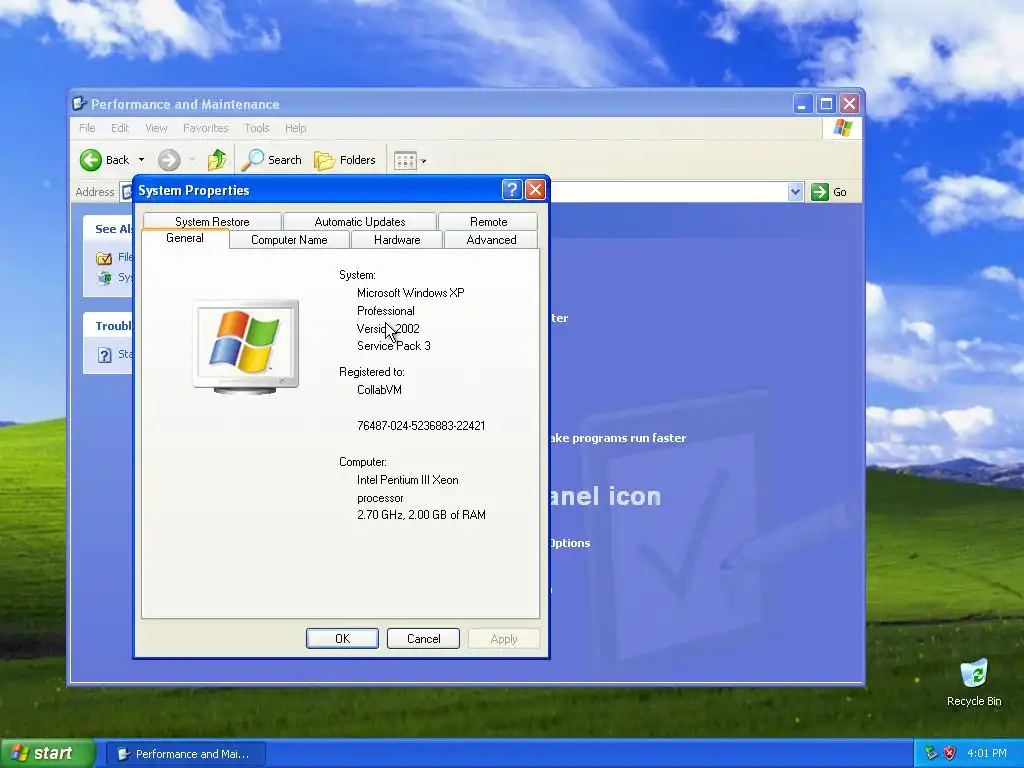Switch to the Computer Name tab

click(289, 240)
